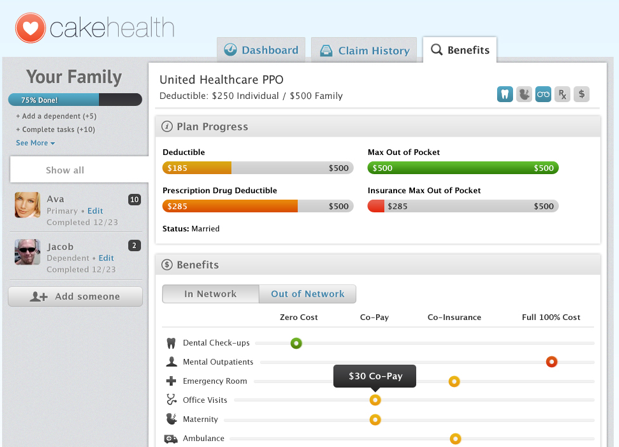
Task: Click the CakeHealth heart logo
Action: tap(31, 27)
